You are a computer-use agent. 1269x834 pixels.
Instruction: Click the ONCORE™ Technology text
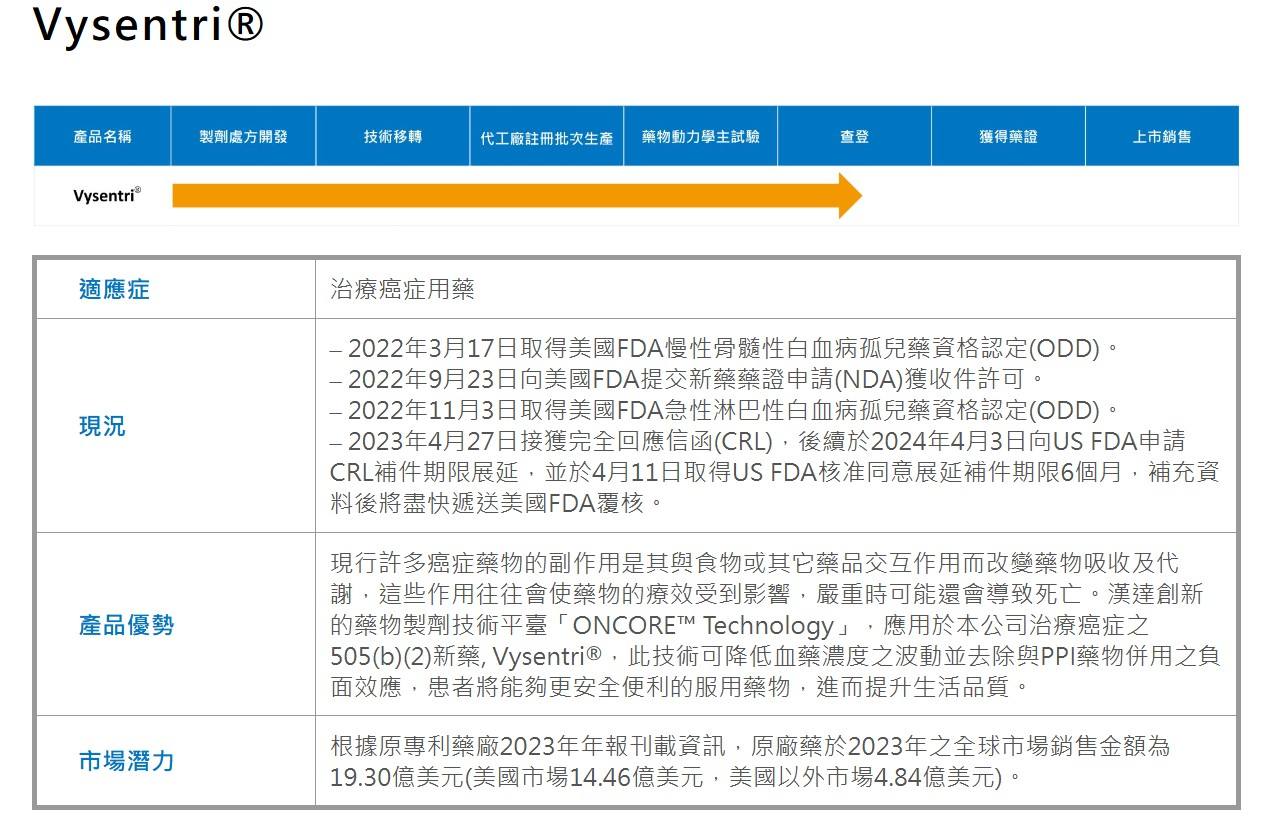pos(703,626)
